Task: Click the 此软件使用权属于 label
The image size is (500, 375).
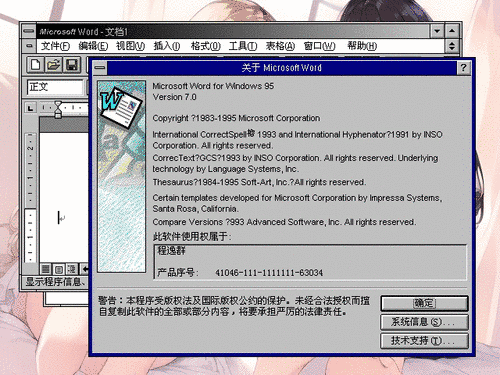Action: 192,237
